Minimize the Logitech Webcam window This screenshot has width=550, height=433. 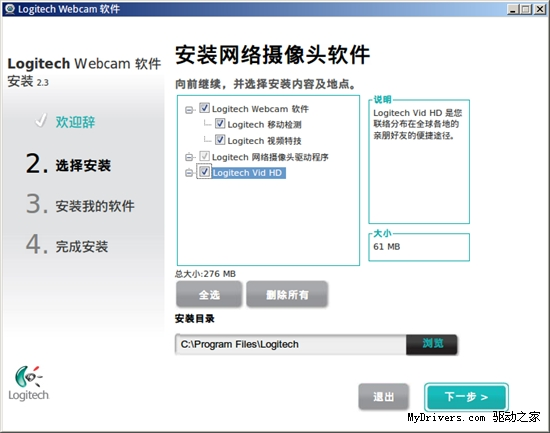tap(513, 9)
